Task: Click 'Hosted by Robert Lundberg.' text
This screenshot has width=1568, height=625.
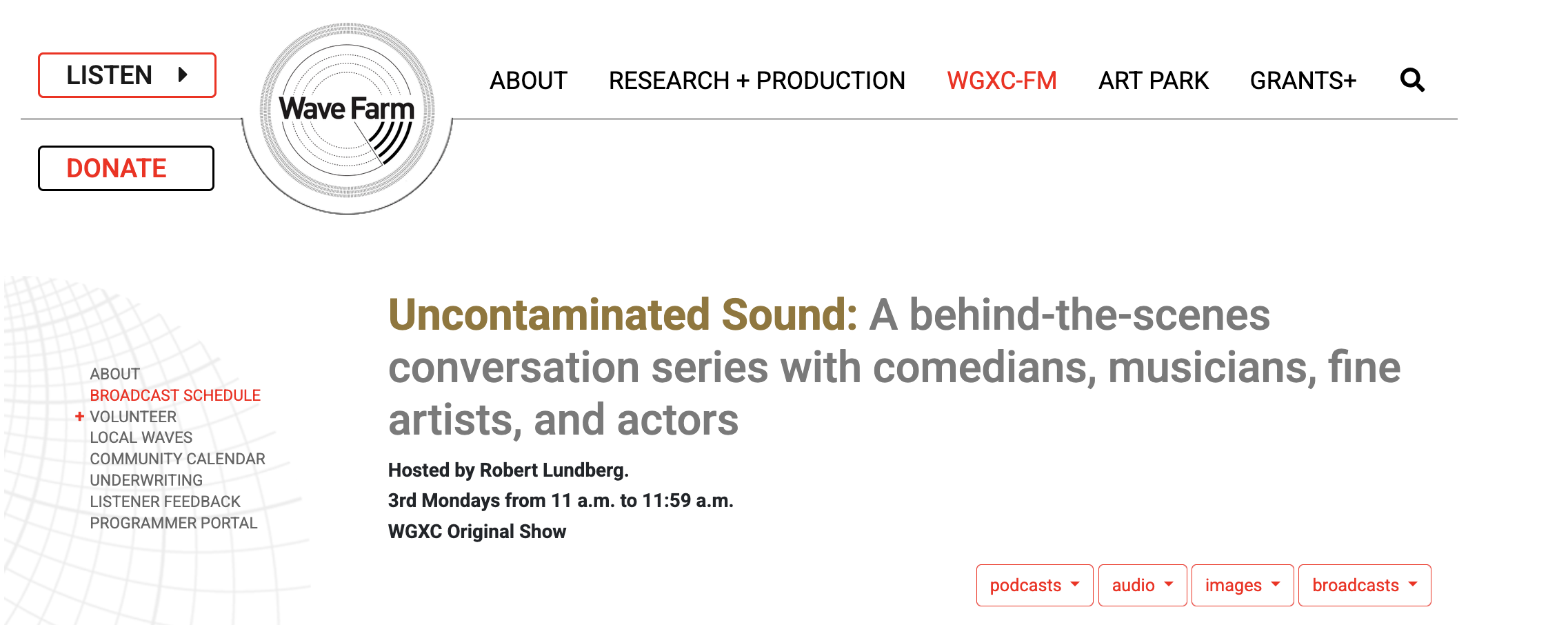Action: coord(508,470)
